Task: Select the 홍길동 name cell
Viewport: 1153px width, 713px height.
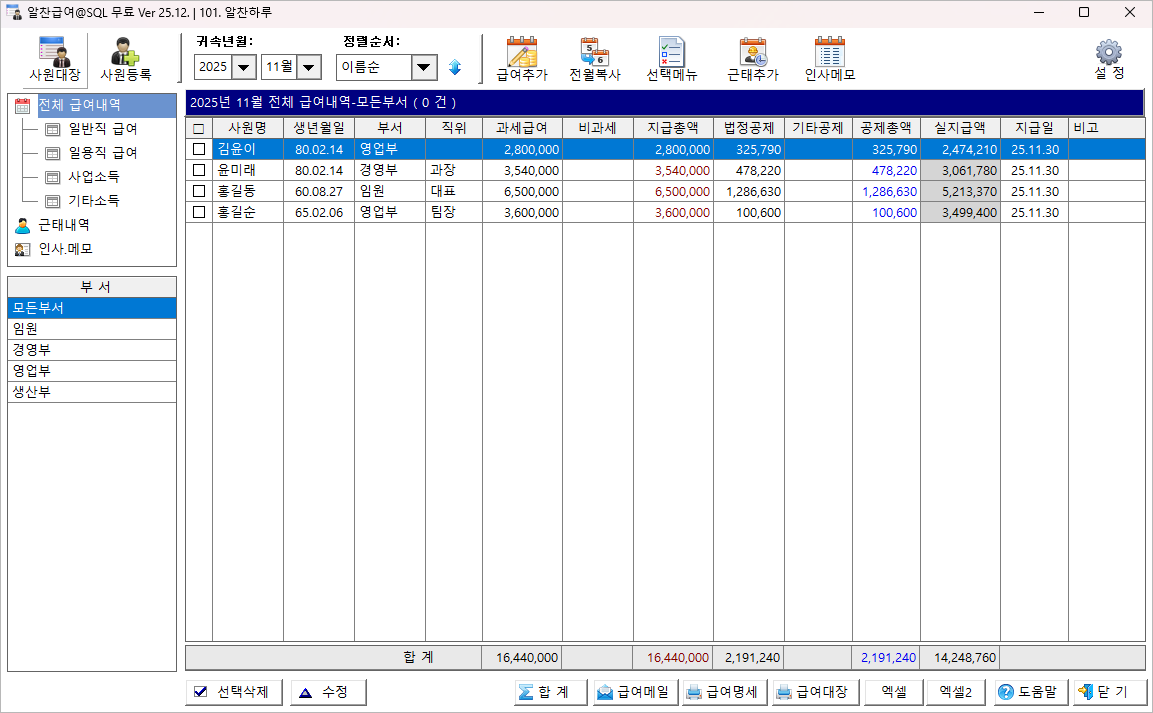Action: click(x=248, y=191)
